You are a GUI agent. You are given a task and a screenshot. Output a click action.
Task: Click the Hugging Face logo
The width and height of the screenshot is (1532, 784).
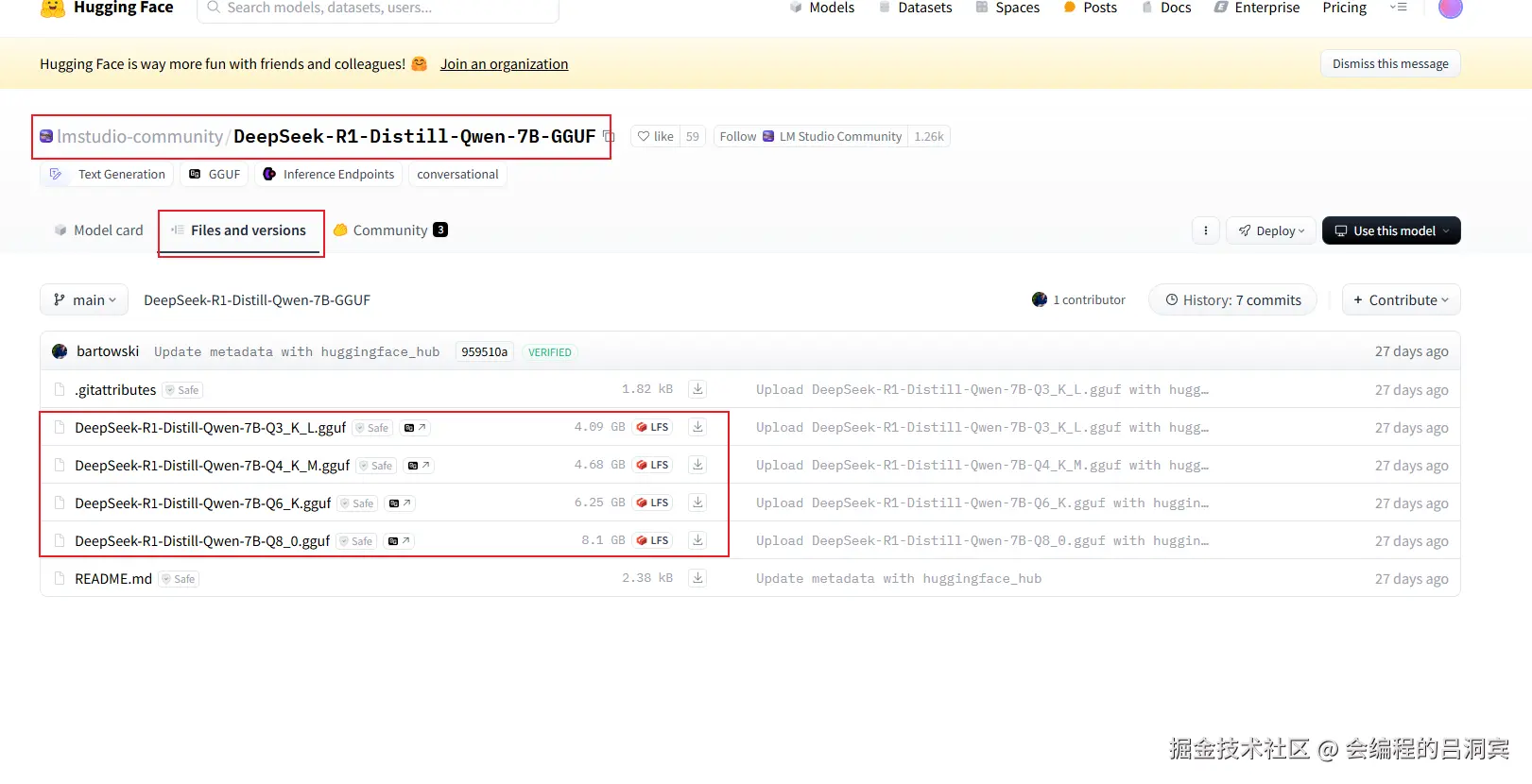[107, 8]
